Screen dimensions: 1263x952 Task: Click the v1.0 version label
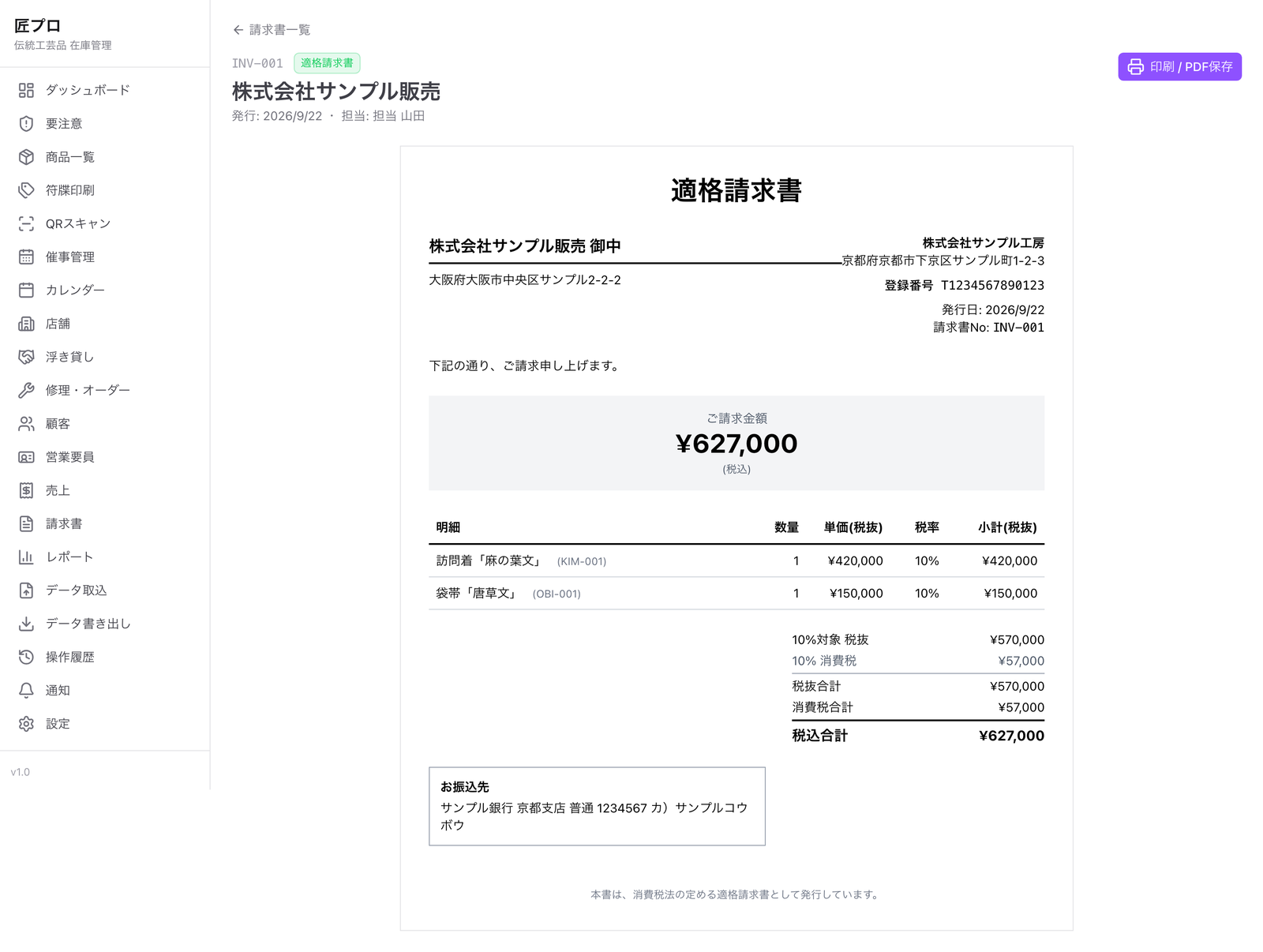click(x=21, y=772)
